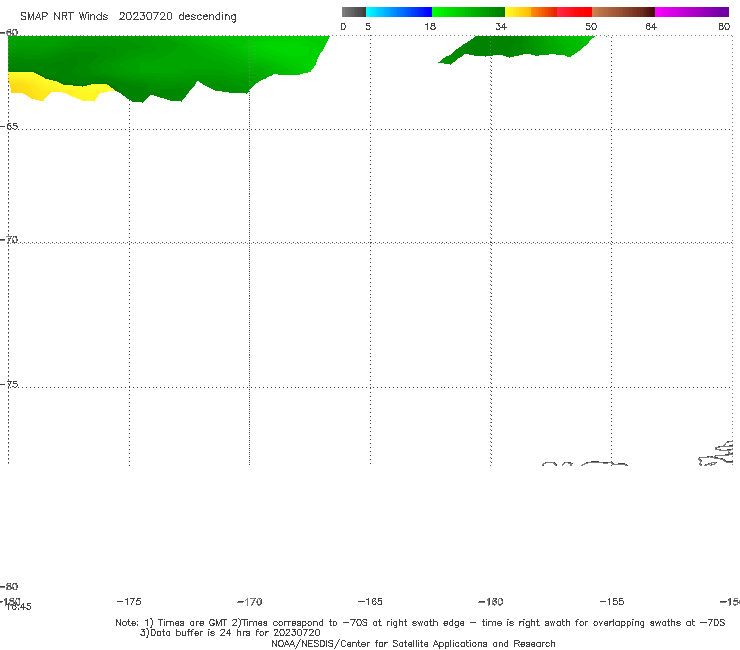
Task: Click the magenta-purple segment of the color bar
Action: [x=692, y=12]
